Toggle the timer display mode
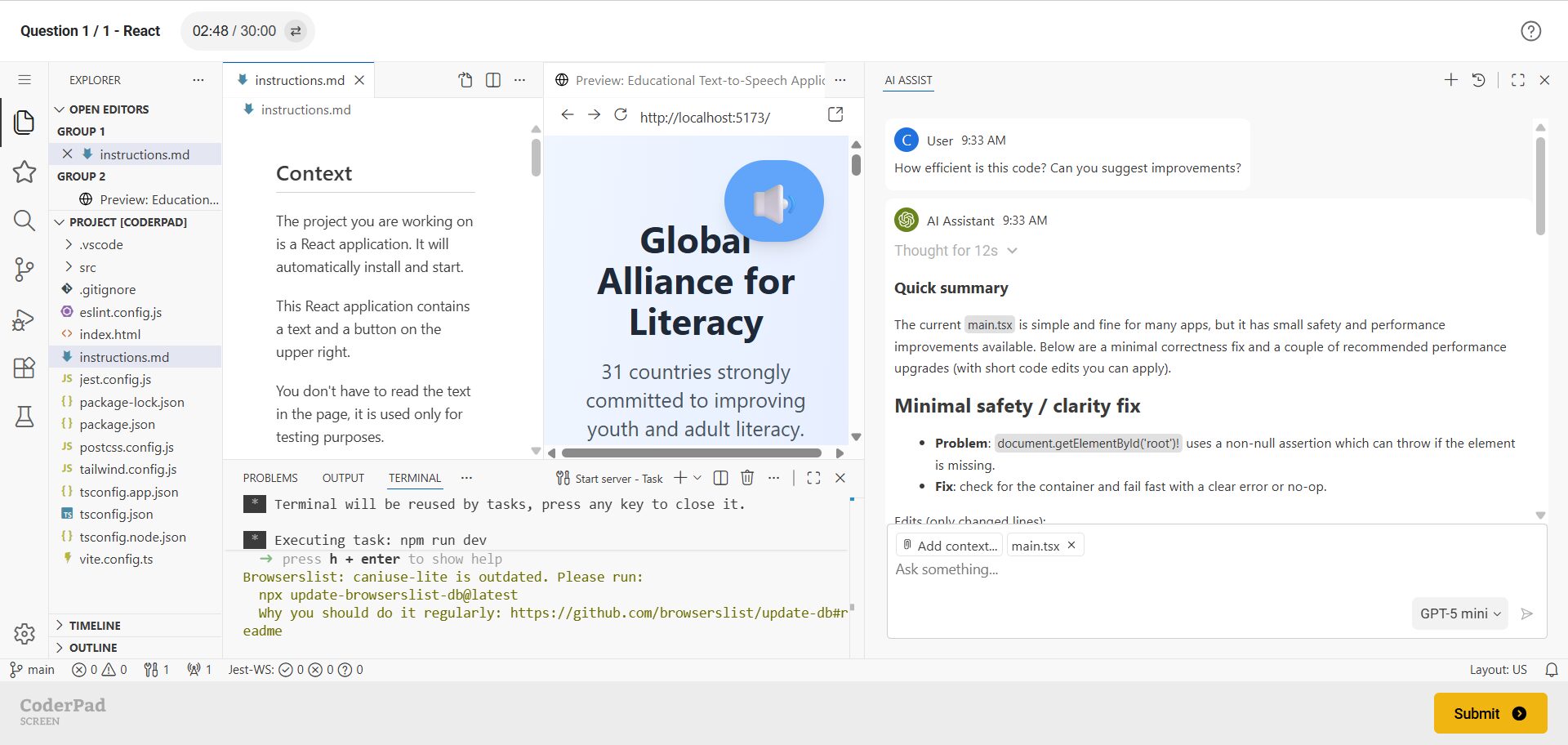Viewport: 1568px width, 745px height. pos(296,31)
